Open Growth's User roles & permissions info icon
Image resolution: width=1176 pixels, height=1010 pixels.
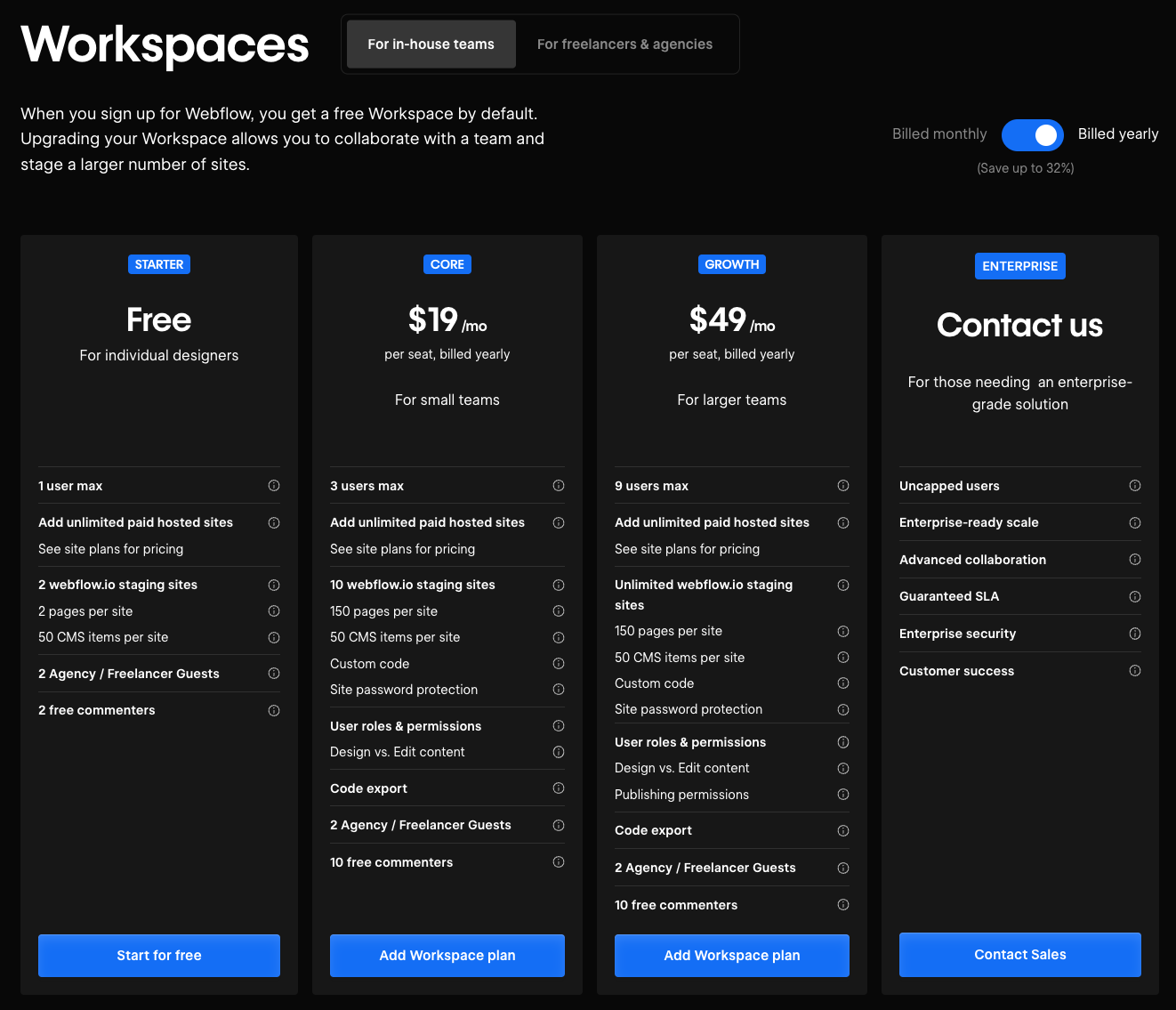[843, 742]
